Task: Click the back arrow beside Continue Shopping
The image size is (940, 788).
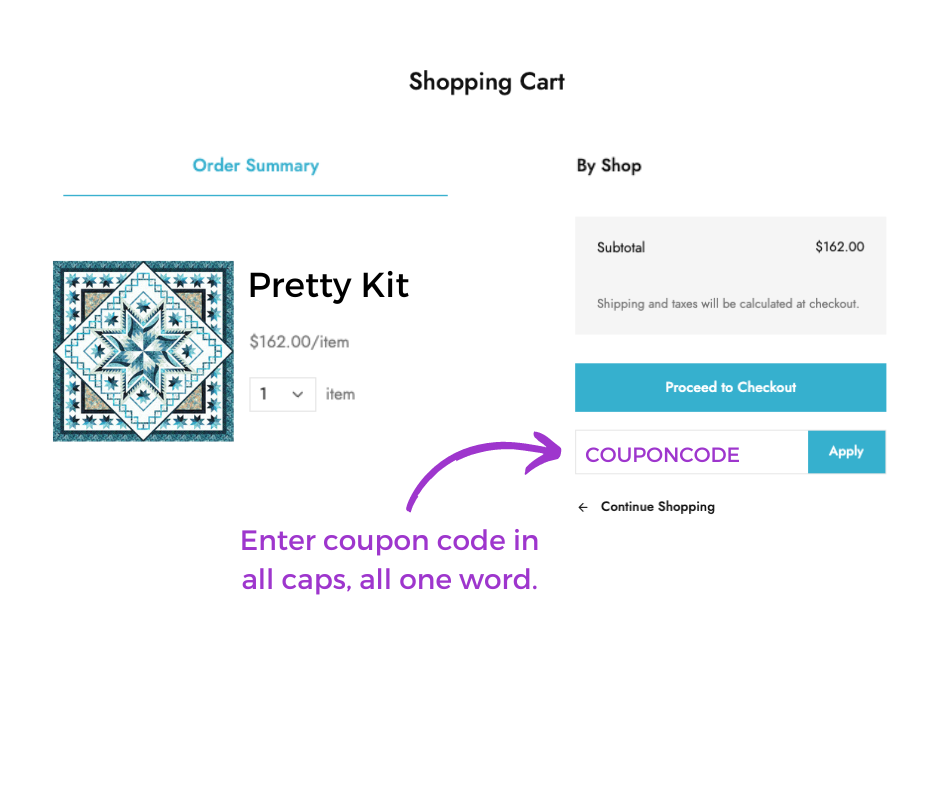Action: pyautogui.click(x=583, y=507)
